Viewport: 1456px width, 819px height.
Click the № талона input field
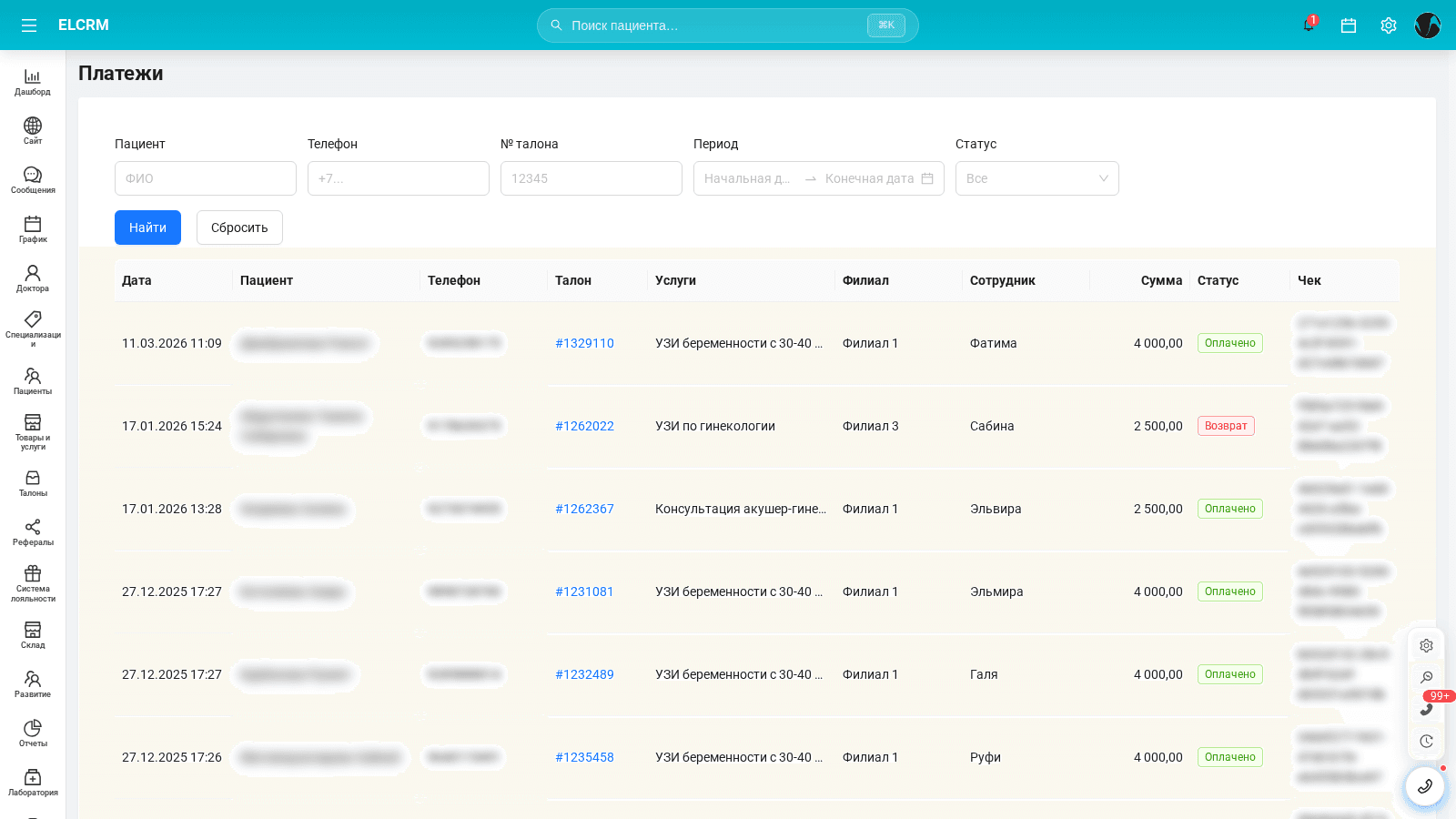(x=591, y=178)
